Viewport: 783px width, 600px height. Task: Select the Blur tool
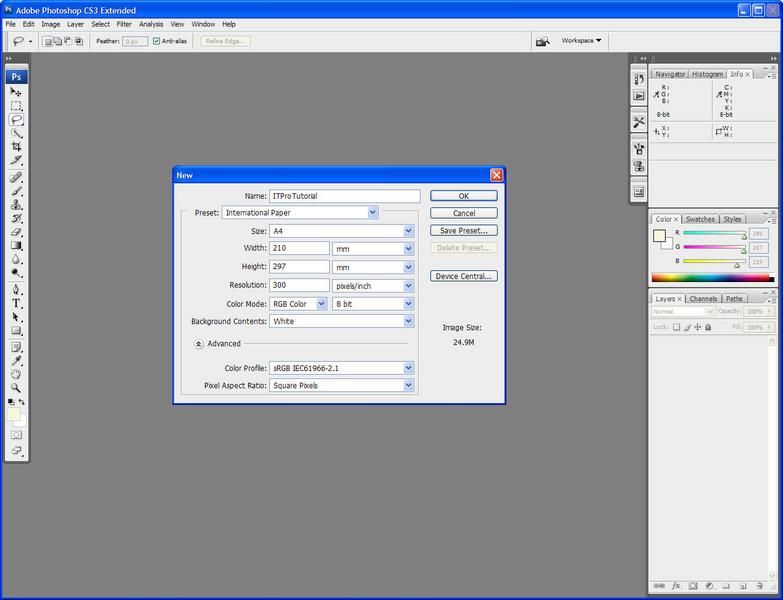[x=16, y=259]
